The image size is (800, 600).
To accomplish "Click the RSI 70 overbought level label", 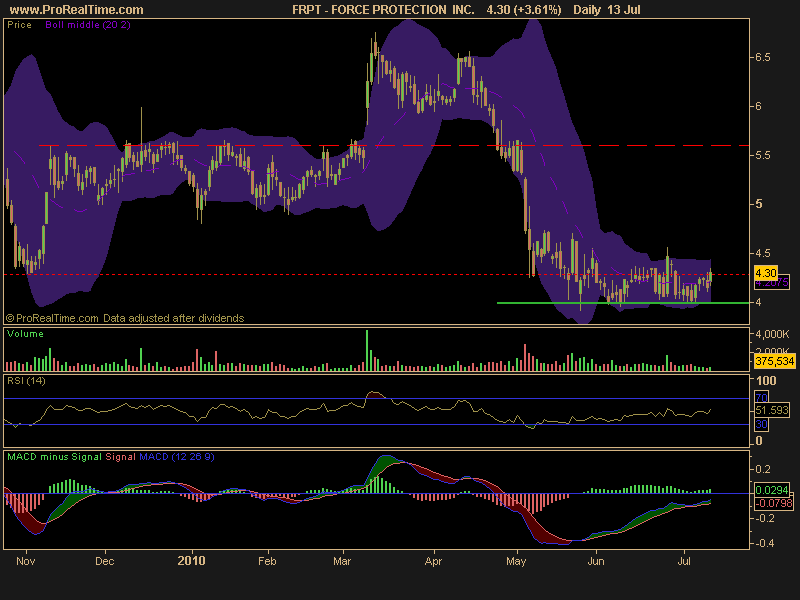I will tap(761, 397).
